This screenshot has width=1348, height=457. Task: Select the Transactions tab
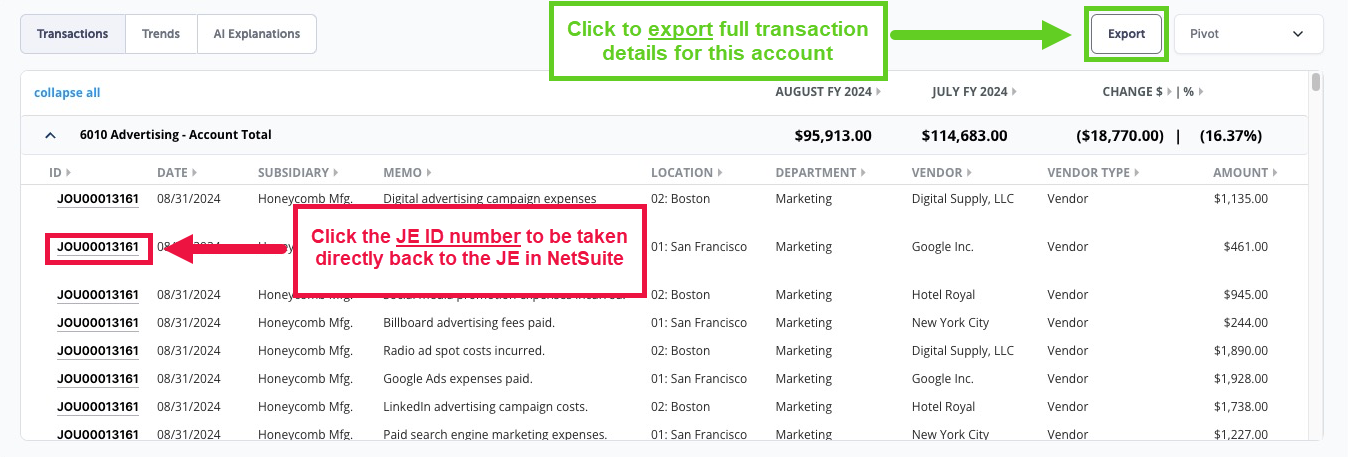[x=73, y=34]
